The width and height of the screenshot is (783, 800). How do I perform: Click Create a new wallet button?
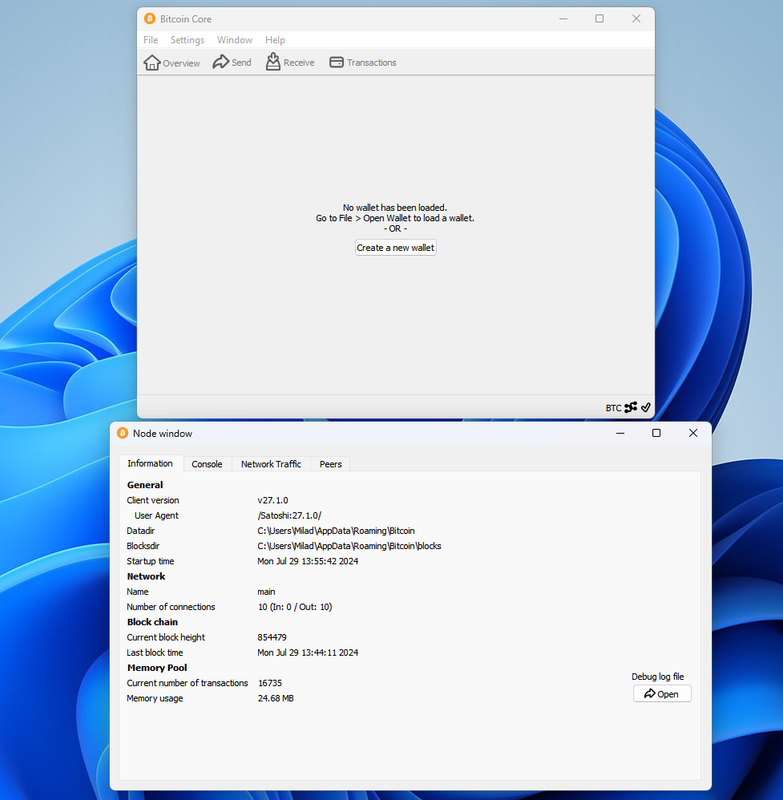[395, 247]
